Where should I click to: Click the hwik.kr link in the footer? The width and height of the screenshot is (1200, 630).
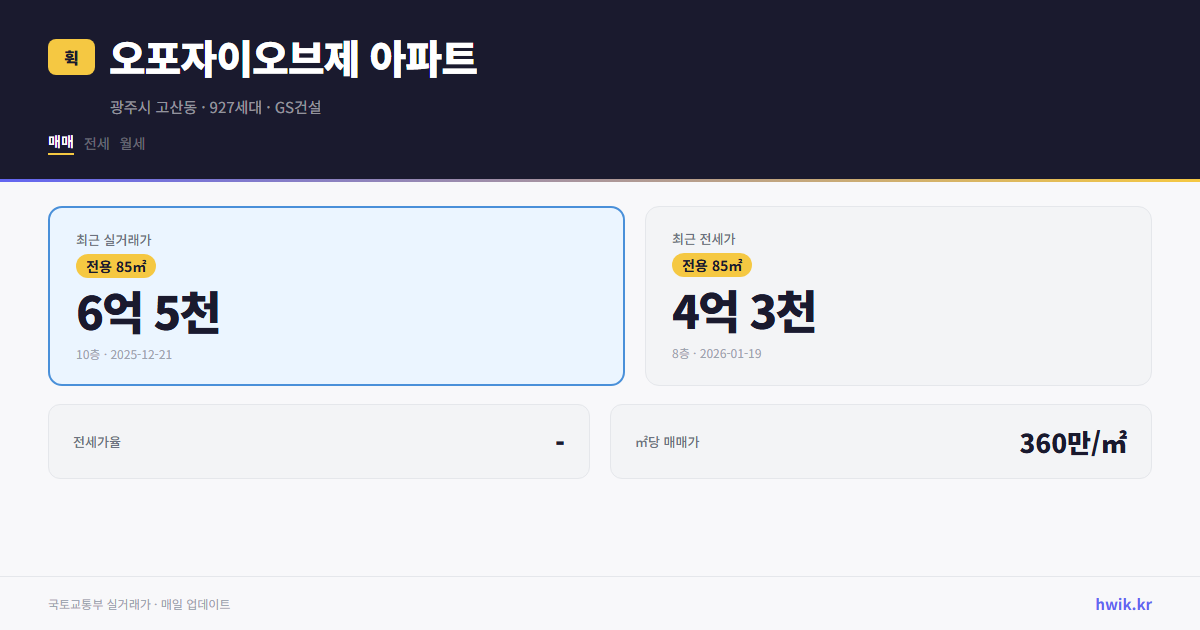tap(1123, 604)
